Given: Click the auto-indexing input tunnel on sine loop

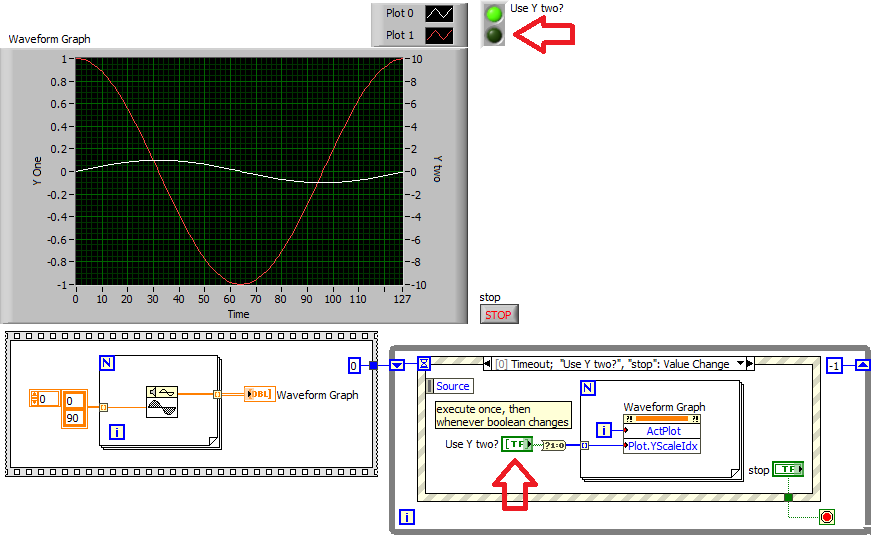Looking at the screenshot, I should point(104,408).
